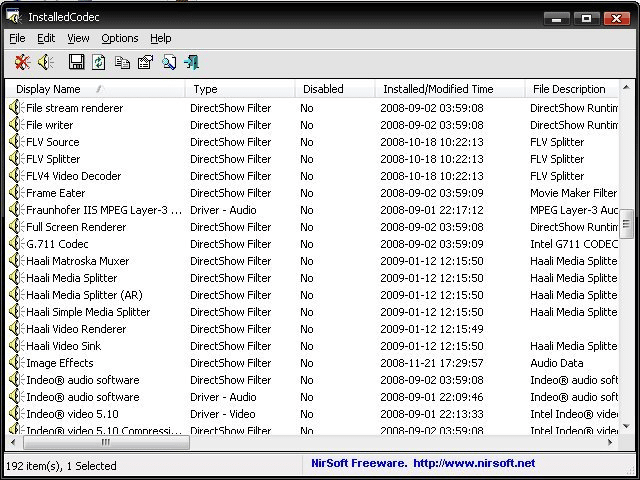
Task: Sort by the Type column header
Action: click(240, 89)
